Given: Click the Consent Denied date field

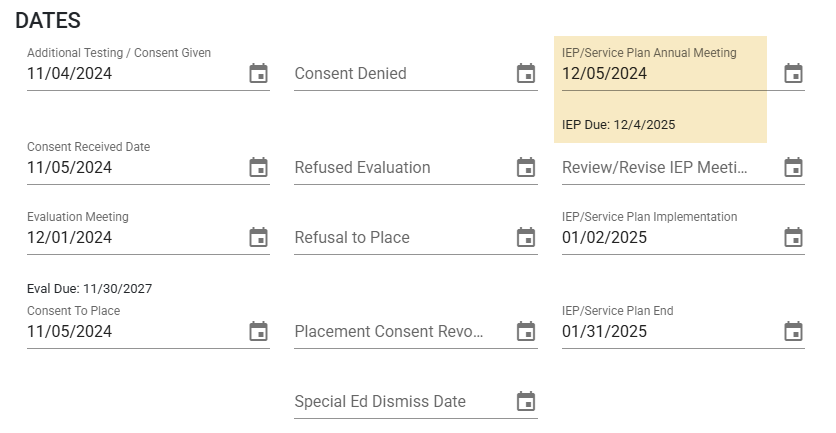Looking at the screenshot, I should [x=403, y=74].
